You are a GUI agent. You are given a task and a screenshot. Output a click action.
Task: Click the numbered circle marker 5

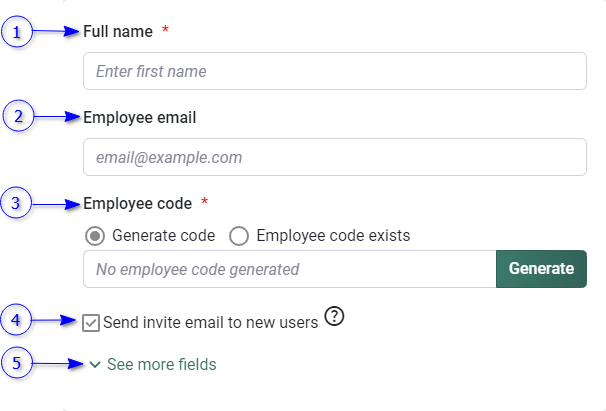pos(15,364)
